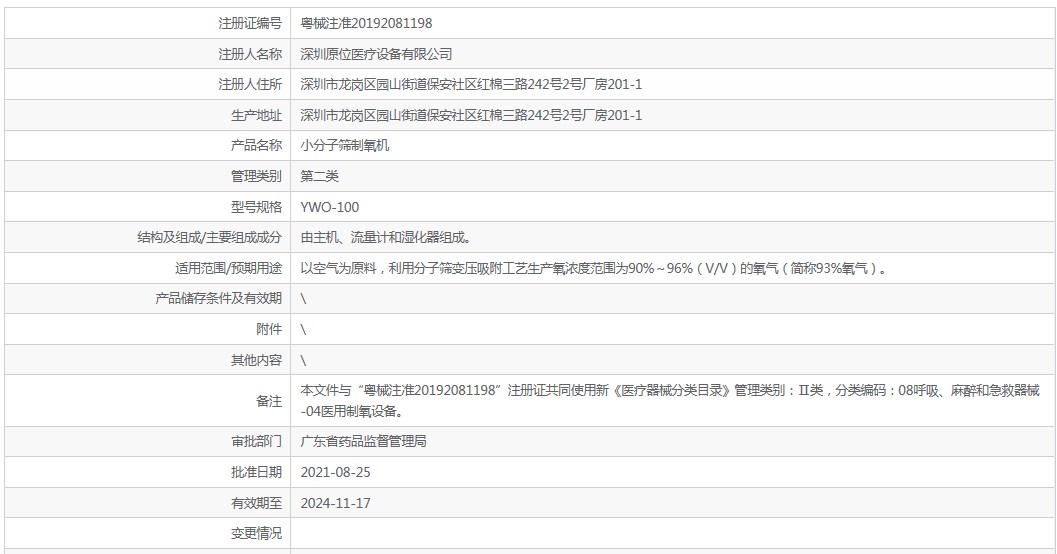This screenshot has width=1057, height=554.
Task: Select the 注册人住所 label
Action: pyautogui.click(x=249, y=84)
